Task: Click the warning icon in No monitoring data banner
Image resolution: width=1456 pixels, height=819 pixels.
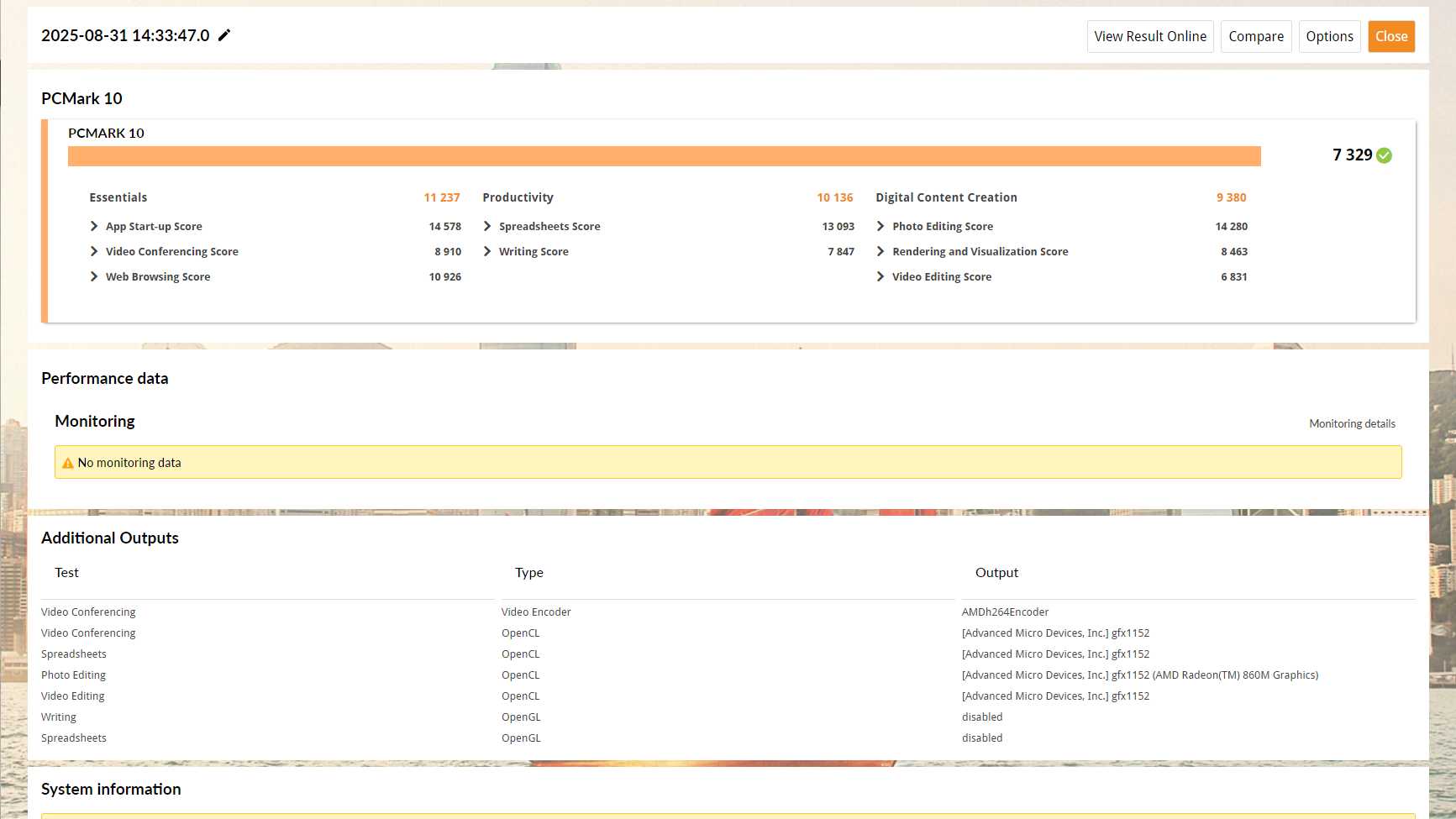Action: coord(68,463)
